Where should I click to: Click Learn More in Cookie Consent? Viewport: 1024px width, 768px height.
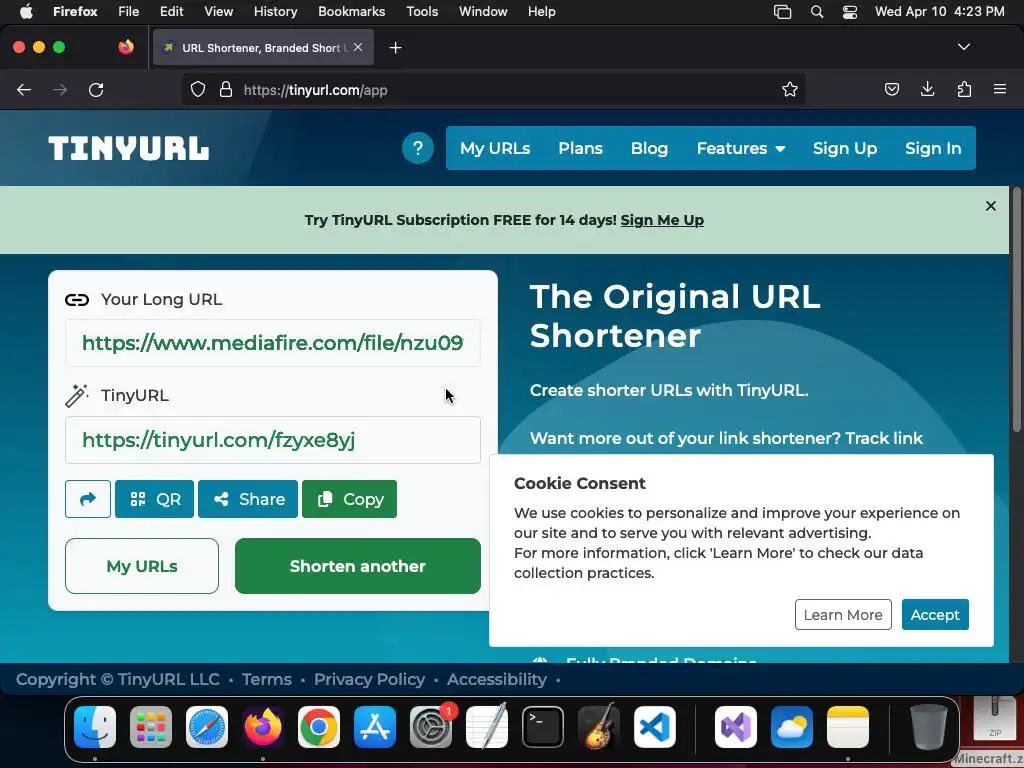(x=843, y=615)
